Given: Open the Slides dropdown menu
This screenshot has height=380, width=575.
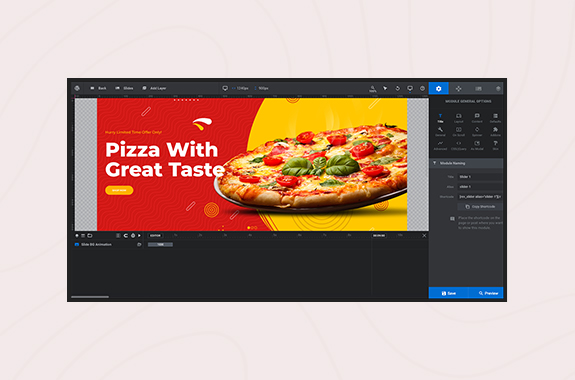Looking at the screenshot, I should click(x=124, y=88).
